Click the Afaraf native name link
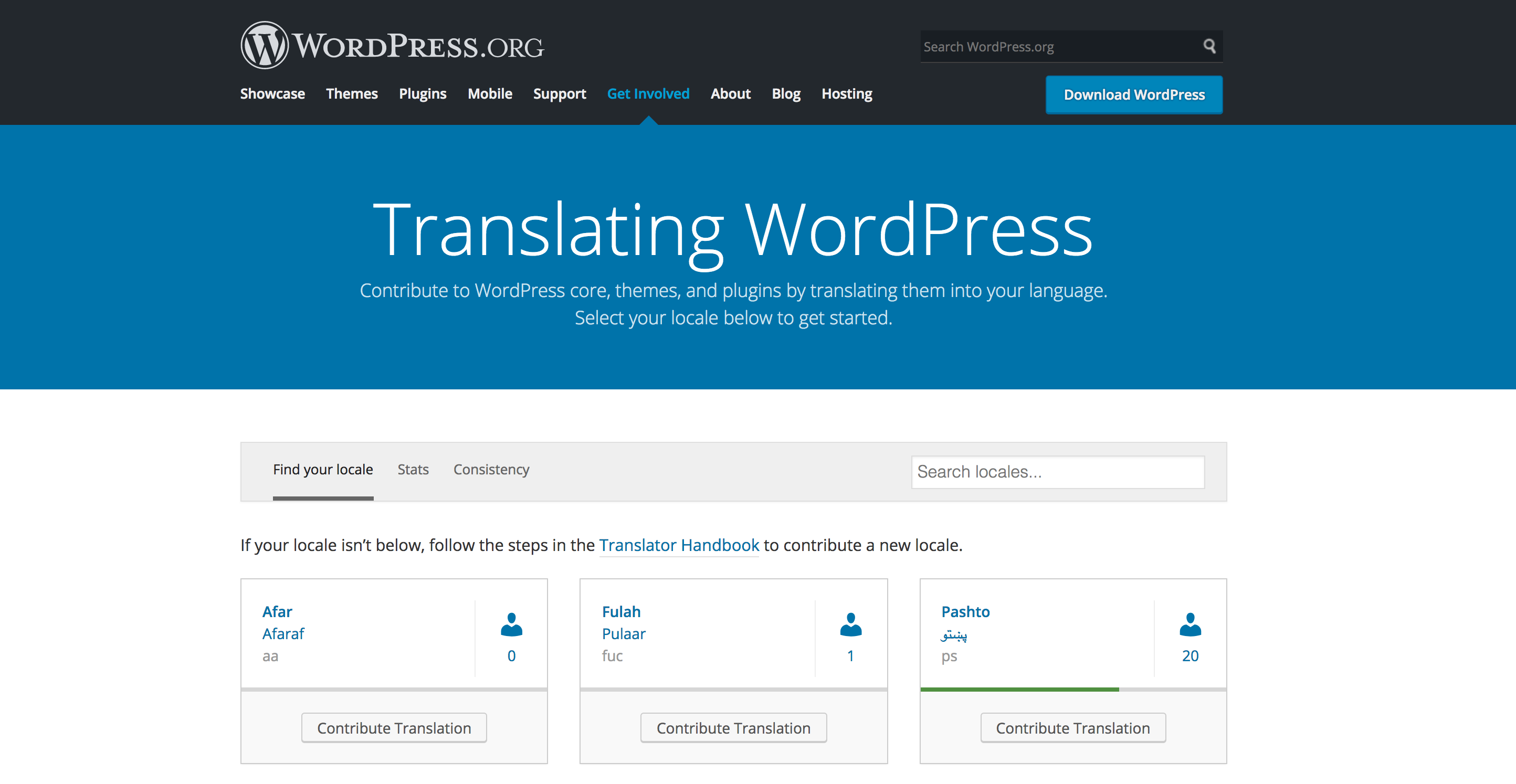1516x784 pixels. pos(283,633)
